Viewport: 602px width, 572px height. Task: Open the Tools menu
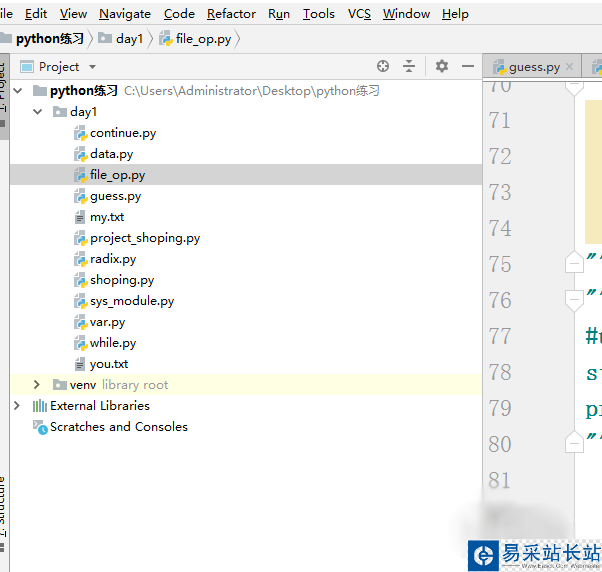click(318, 14)
